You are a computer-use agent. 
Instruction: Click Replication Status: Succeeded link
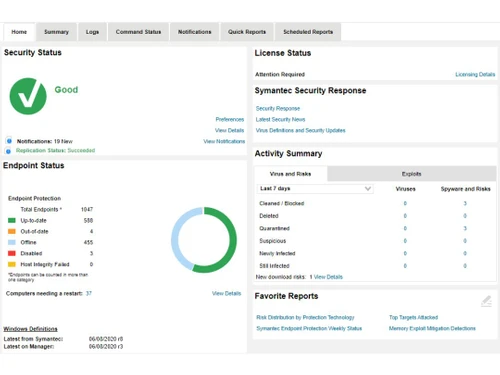click(55, 150)
